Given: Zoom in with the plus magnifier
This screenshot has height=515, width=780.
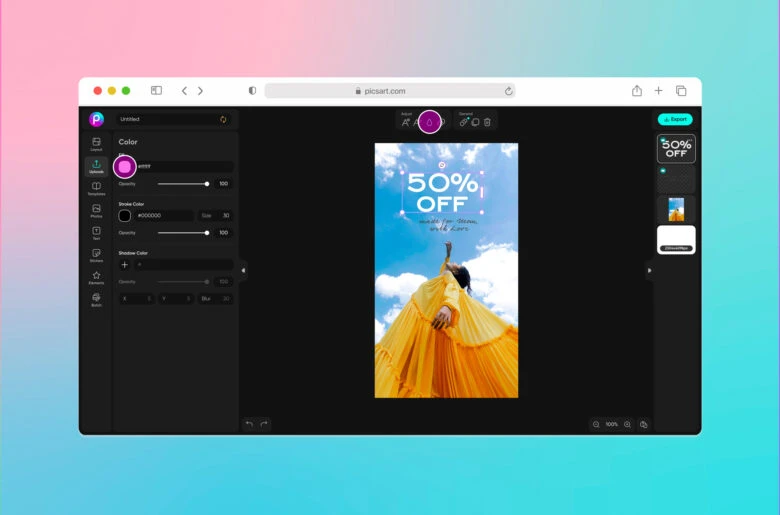Looking at the screenshot, I should (627, 424).
